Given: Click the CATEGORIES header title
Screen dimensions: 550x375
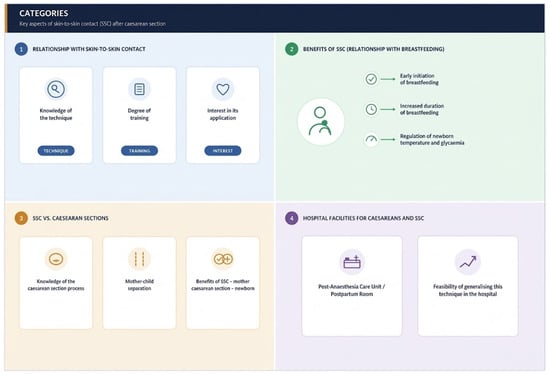Looking at the screenshot, I should click(44, 13).
